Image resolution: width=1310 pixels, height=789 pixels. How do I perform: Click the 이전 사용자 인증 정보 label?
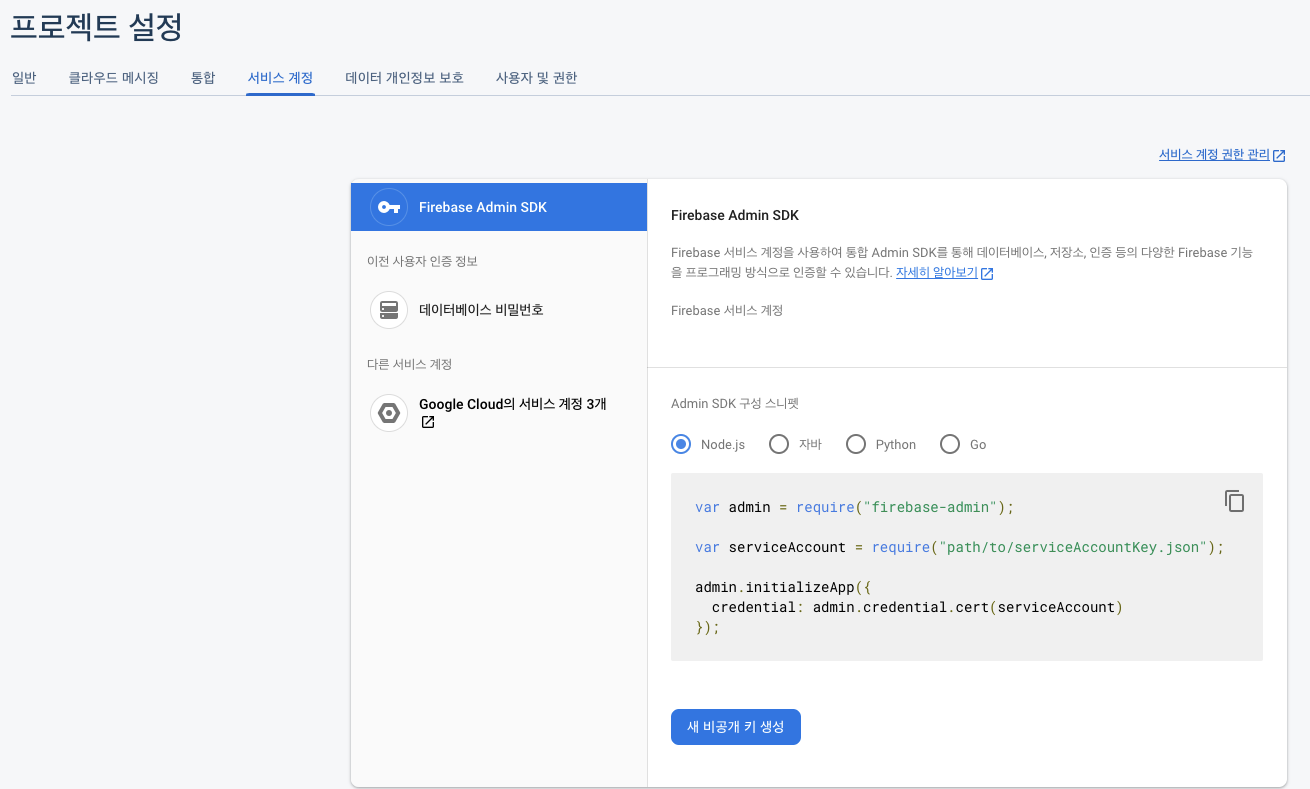coord(422,261)
